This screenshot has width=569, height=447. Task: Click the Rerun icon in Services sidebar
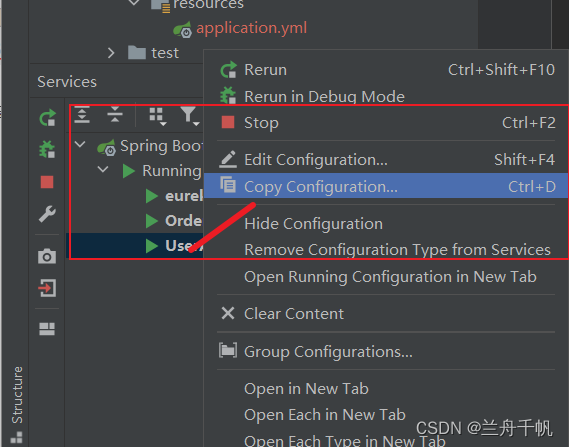click(48, 118)
